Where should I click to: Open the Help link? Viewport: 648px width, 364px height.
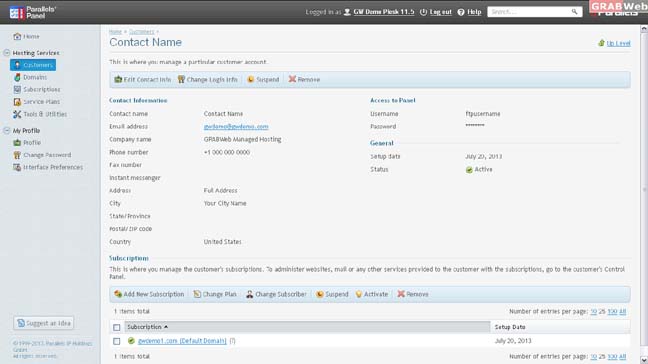tap(474, 12)
